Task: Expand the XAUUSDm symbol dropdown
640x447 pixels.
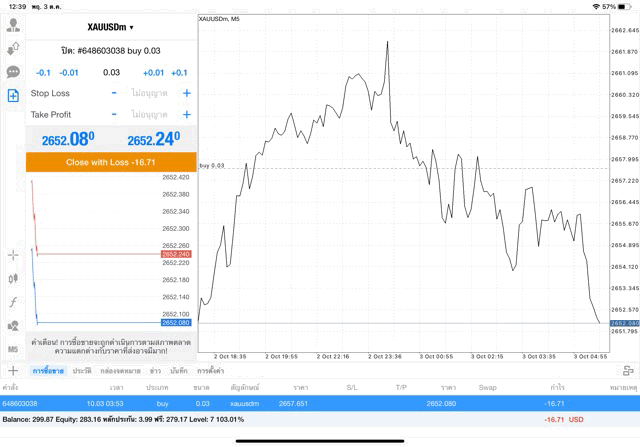Action: click(x=110, y=27)
